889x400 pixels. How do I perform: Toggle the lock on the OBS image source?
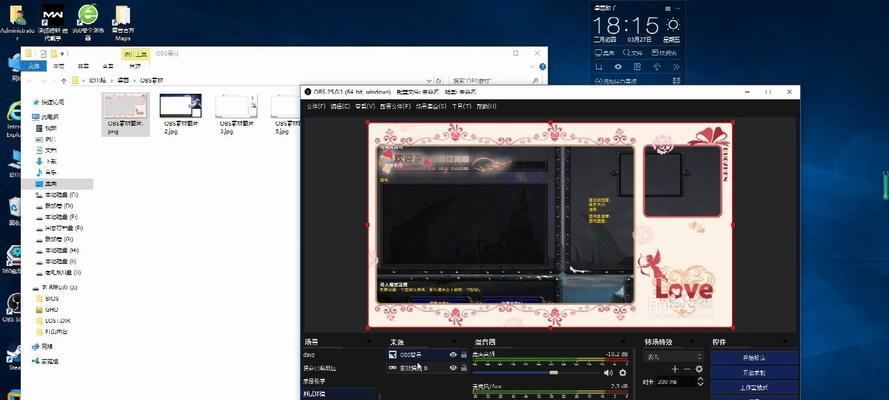click(464, 355)
